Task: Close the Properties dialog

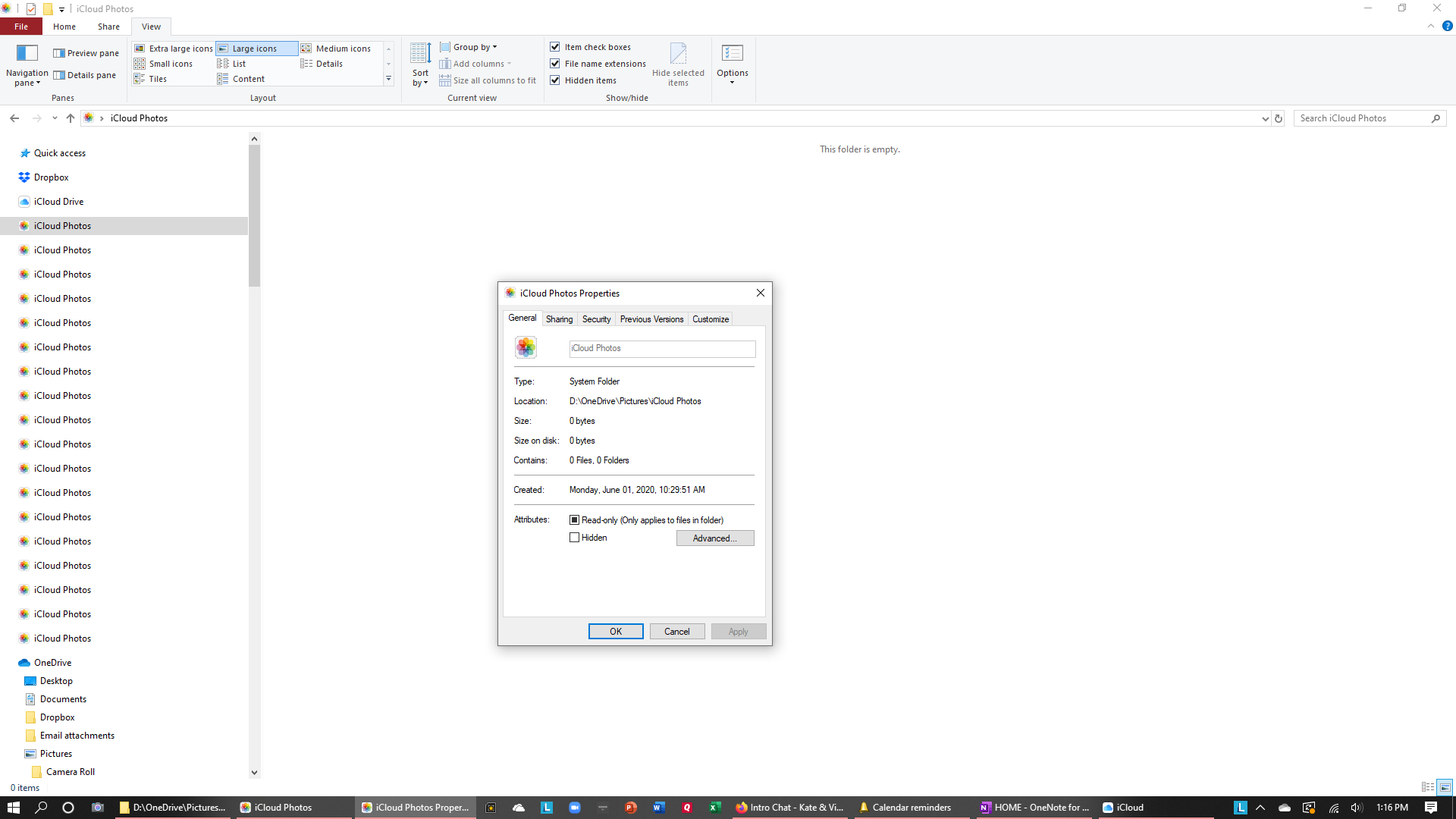Action: coord(760,293)
